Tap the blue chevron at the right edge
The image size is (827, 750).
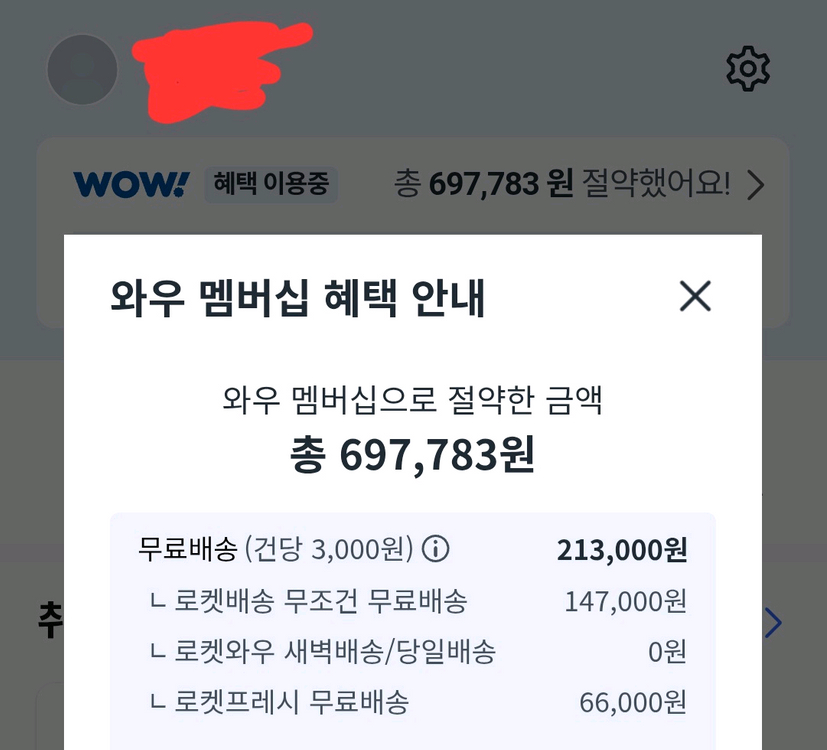click(x=773, y=623)
